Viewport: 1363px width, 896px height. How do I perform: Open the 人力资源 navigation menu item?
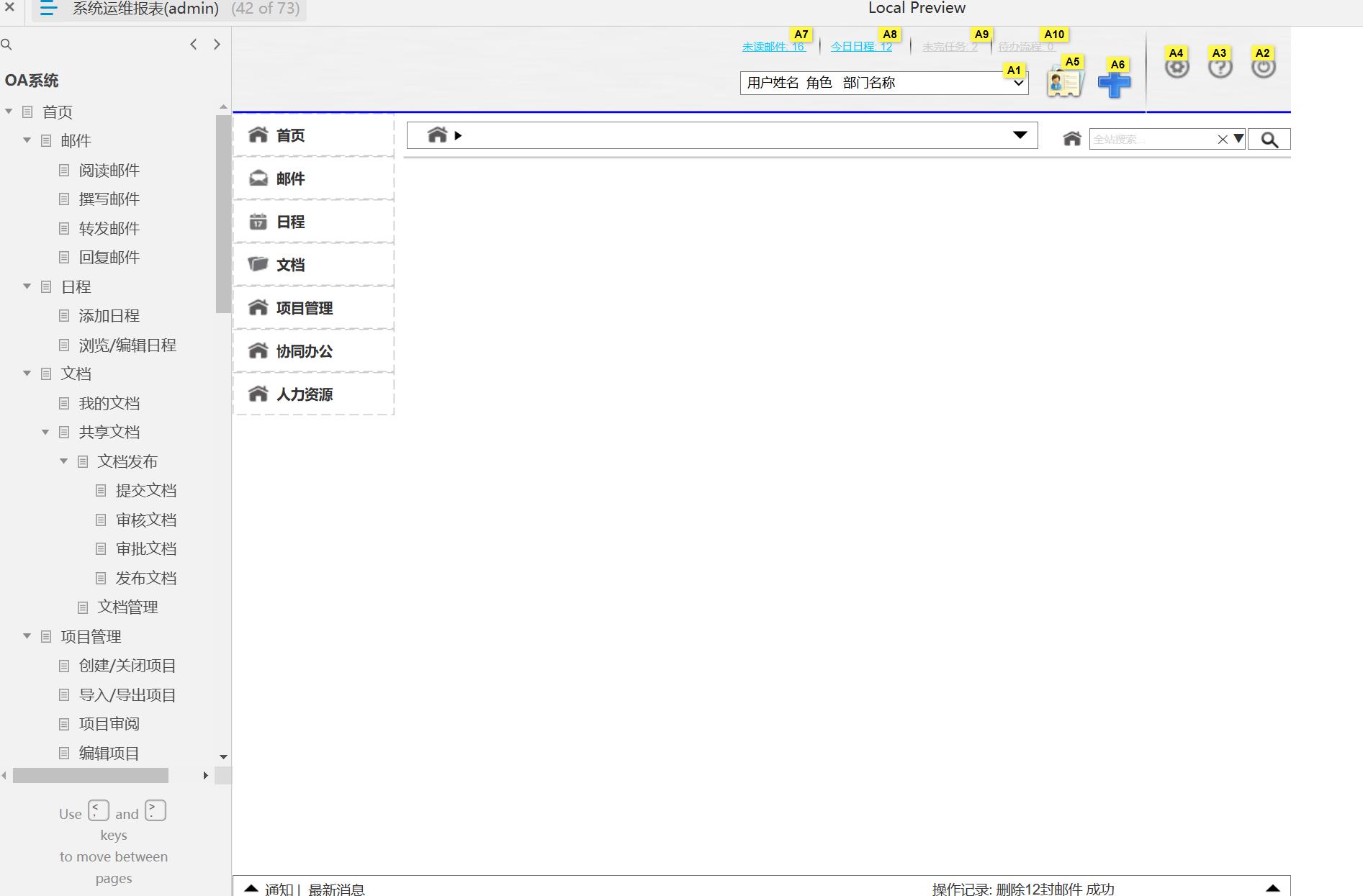pyautogui.click(x=313, y=394)
